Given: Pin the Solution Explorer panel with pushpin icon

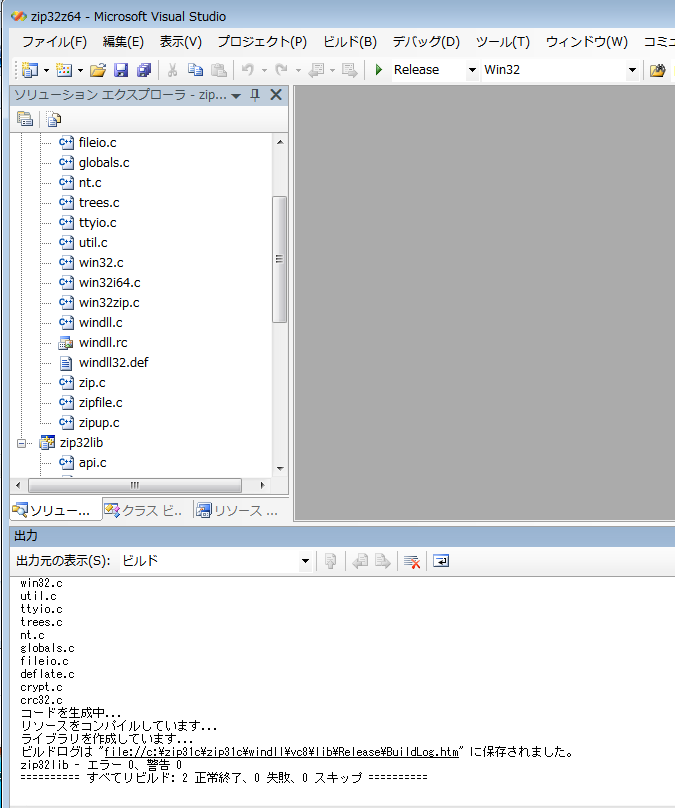Looking at the screenshot, I should point(255,95).
